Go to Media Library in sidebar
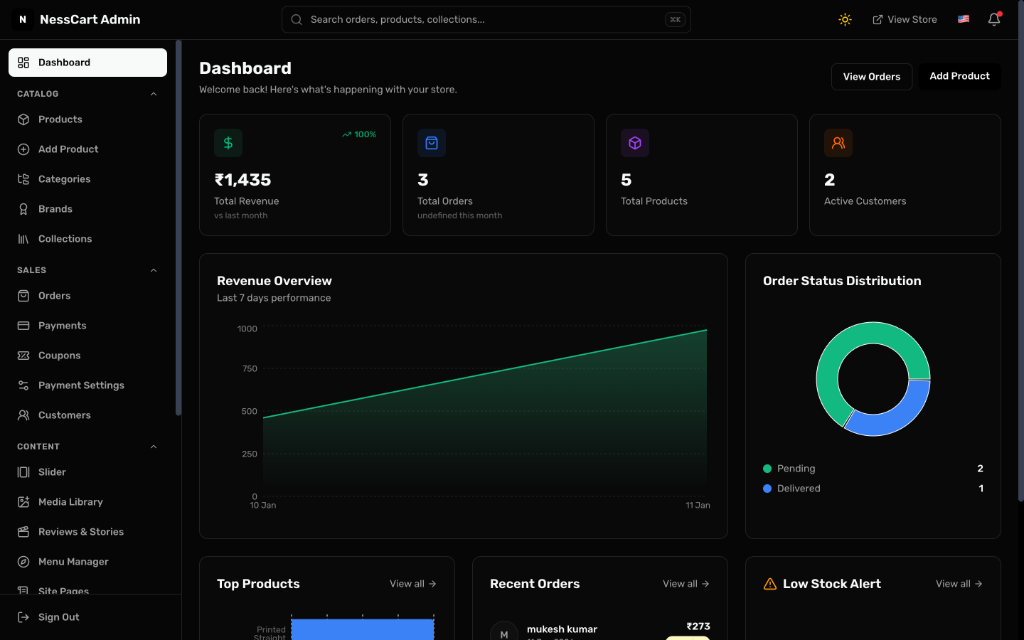Viewport: 1024px width, 640px height. (70, 502)
